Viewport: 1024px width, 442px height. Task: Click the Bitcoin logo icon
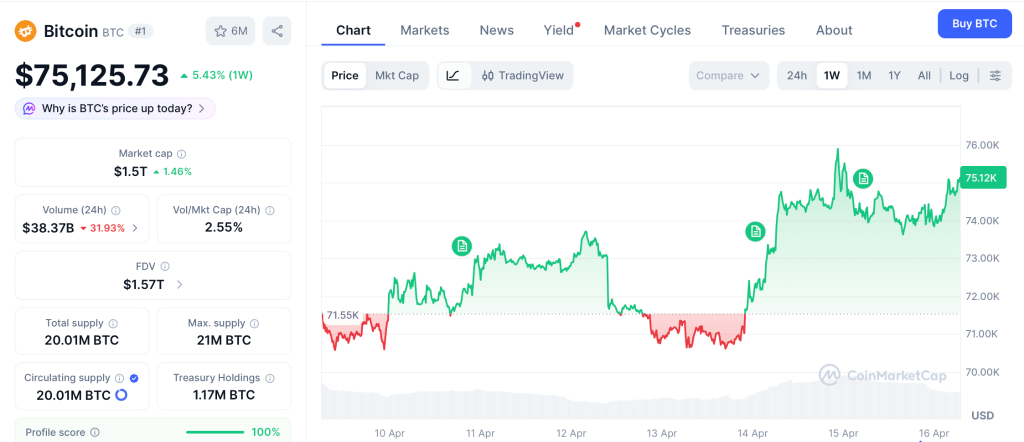[25, 31]
